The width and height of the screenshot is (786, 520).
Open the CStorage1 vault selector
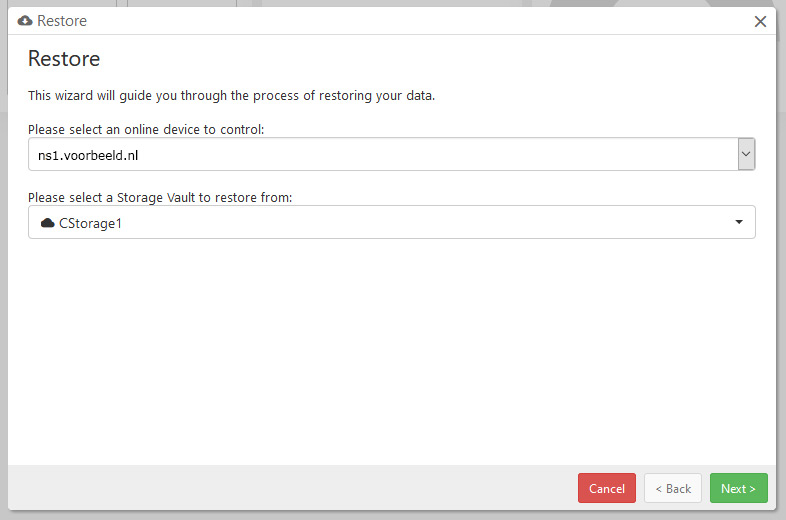coord(391,222)
